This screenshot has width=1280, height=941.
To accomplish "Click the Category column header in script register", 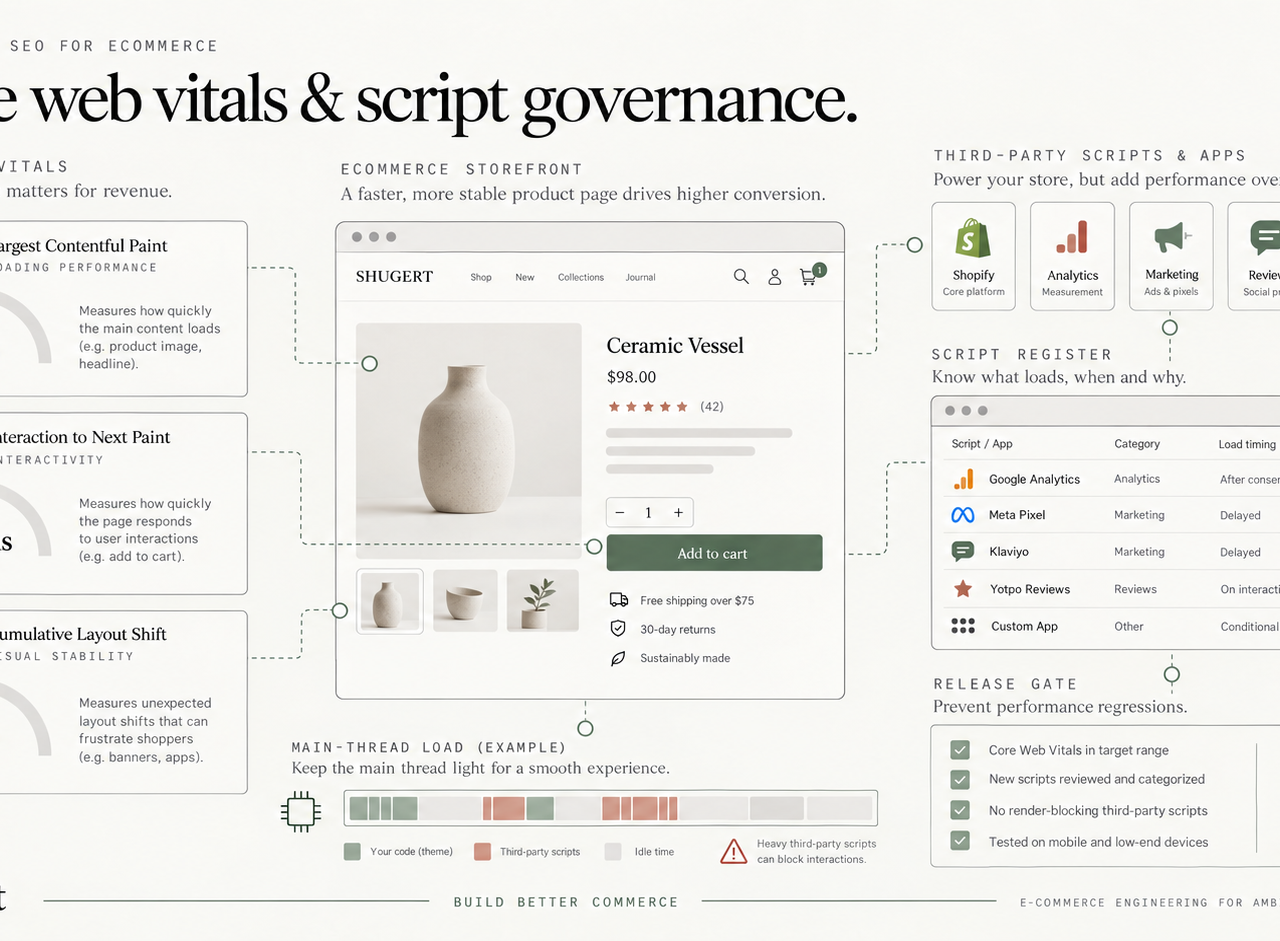I will tap(1137, 444).
